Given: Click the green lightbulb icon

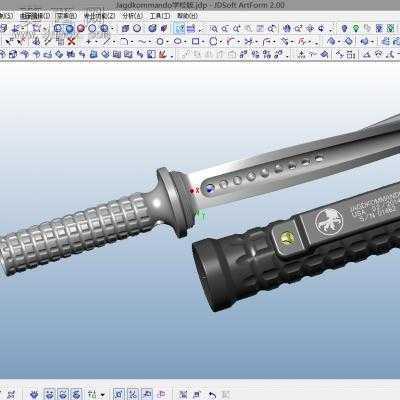Looking at the screenshot, I should click(x=356, y=29).
